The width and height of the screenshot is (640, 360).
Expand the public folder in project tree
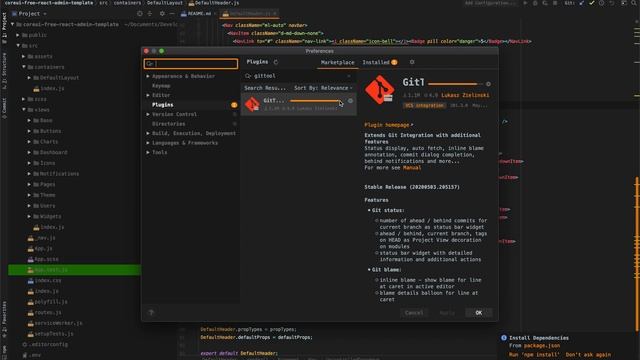(18, 35)
